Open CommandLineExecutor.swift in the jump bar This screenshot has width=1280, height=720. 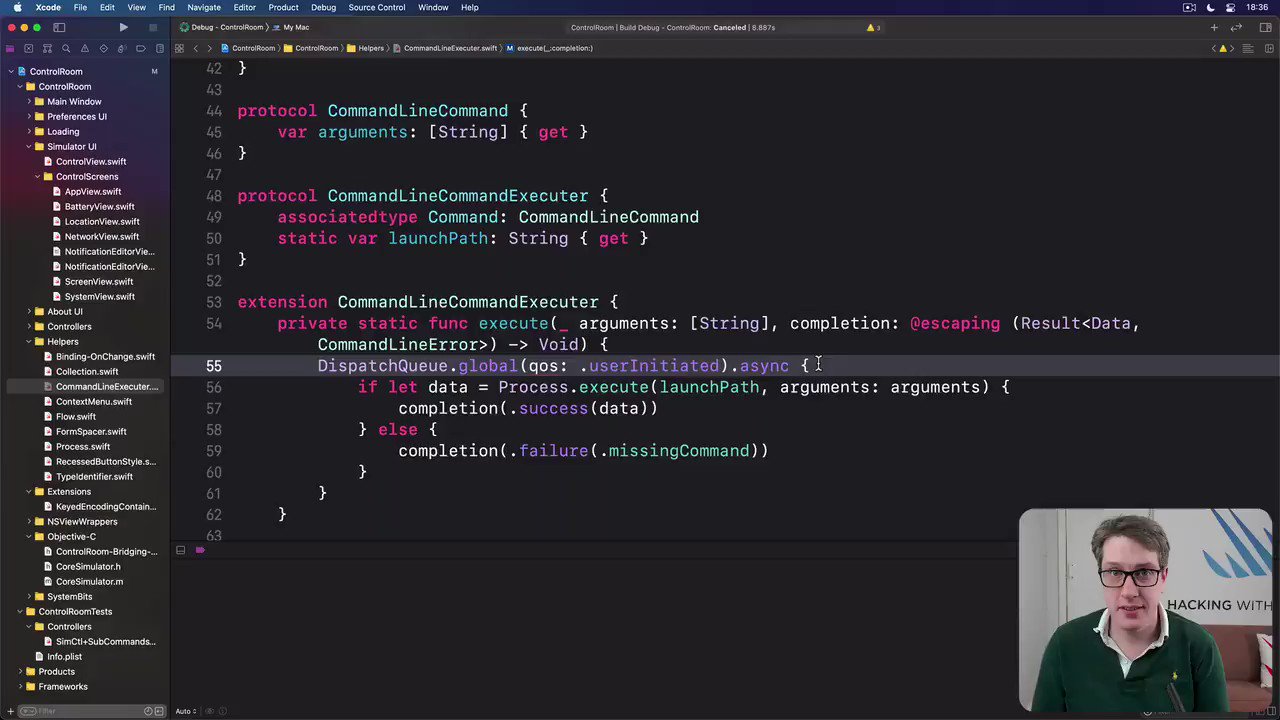pos(450,47)
